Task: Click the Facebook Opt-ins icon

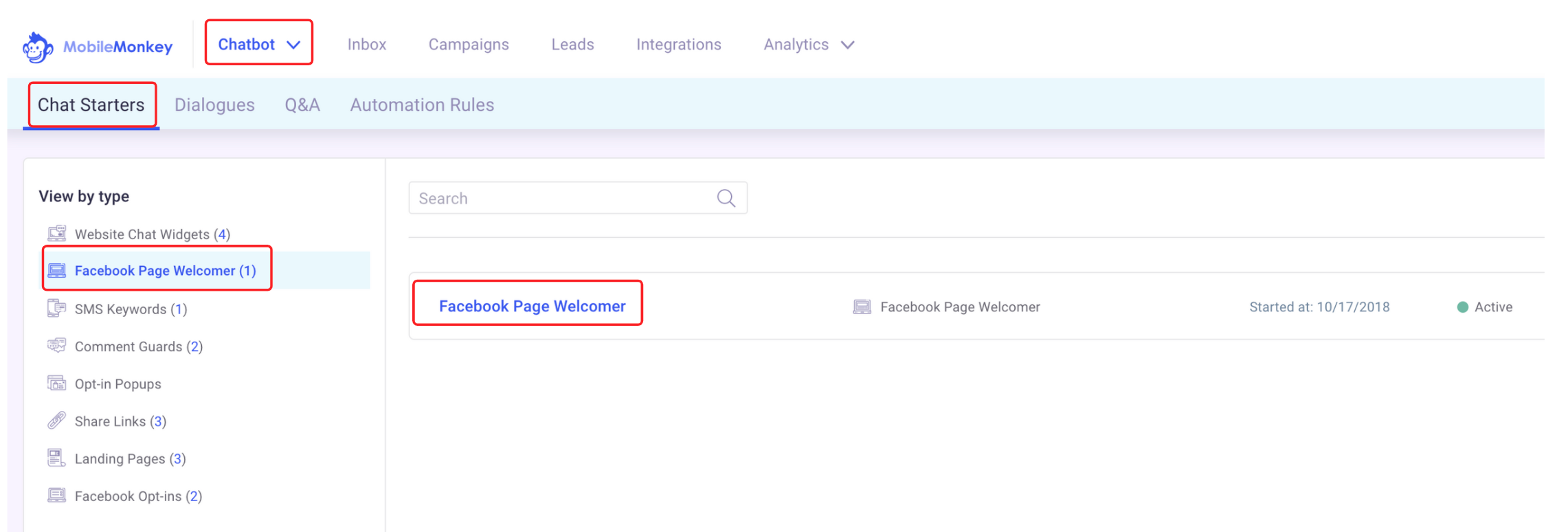Action: (57, 495)
